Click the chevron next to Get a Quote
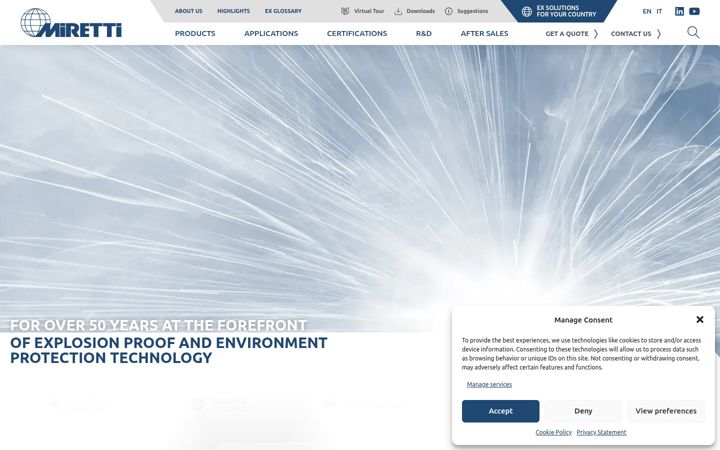This screenshot has width=720, height=450. 596,34
